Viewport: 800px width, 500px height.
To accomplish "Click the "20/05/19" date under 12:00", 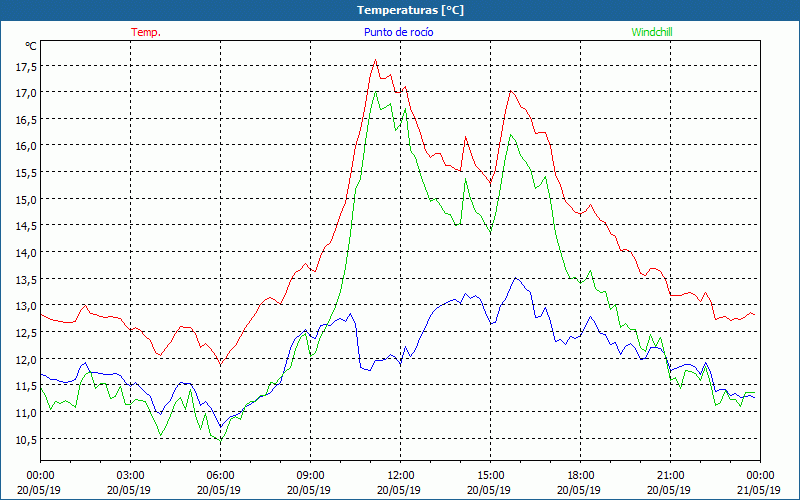I will point(399,490).
